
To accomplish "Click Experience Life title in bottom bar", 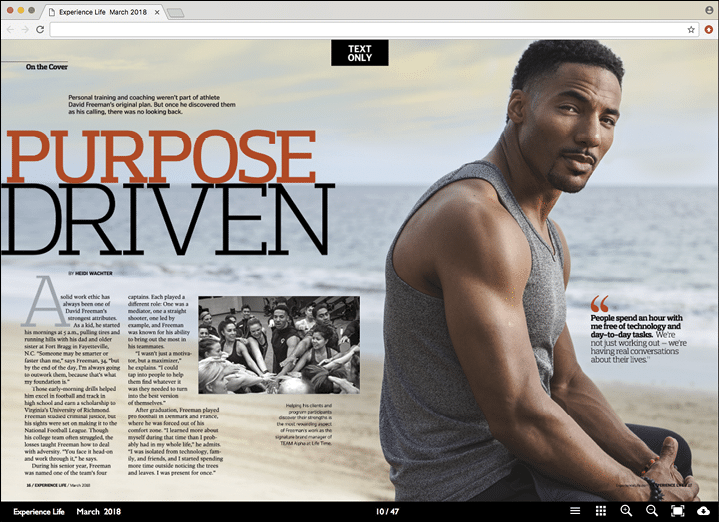I will point(38,511).
